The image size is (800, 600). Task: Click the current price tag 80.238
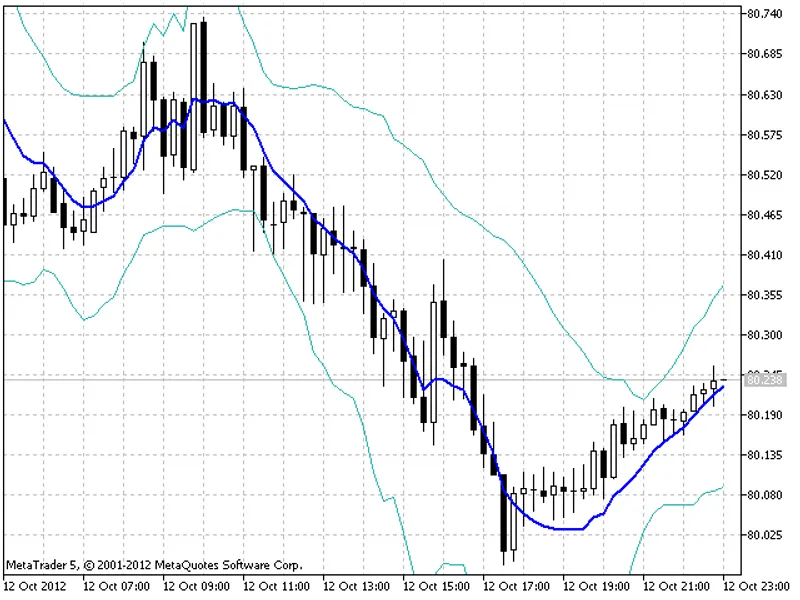pos(764,380)
